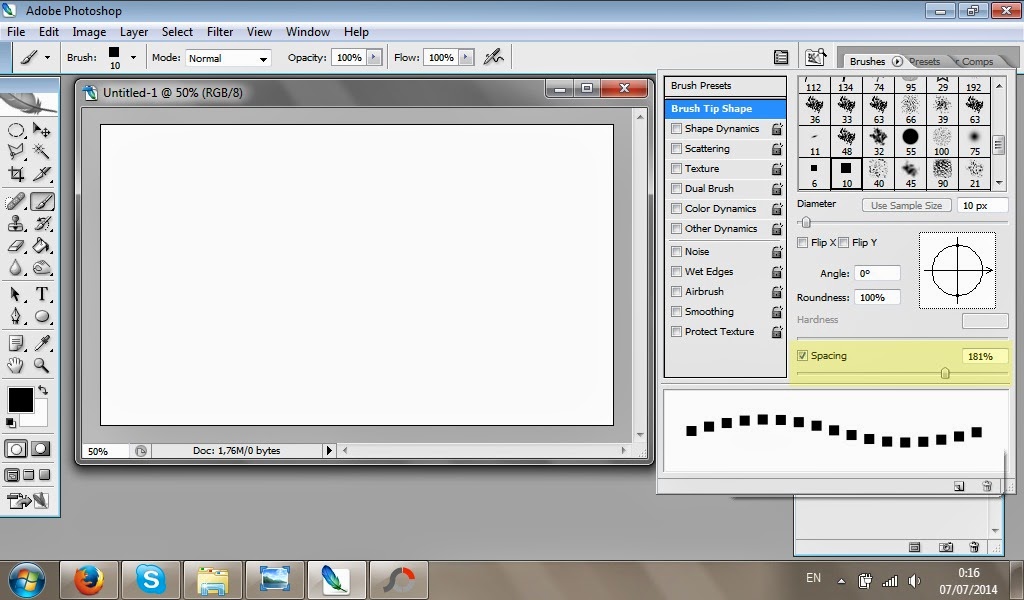Image resolution: width=1024 pixels, height=600 pixels.
Task: Open document status info arrow
Action: click(x=329, y=450)
